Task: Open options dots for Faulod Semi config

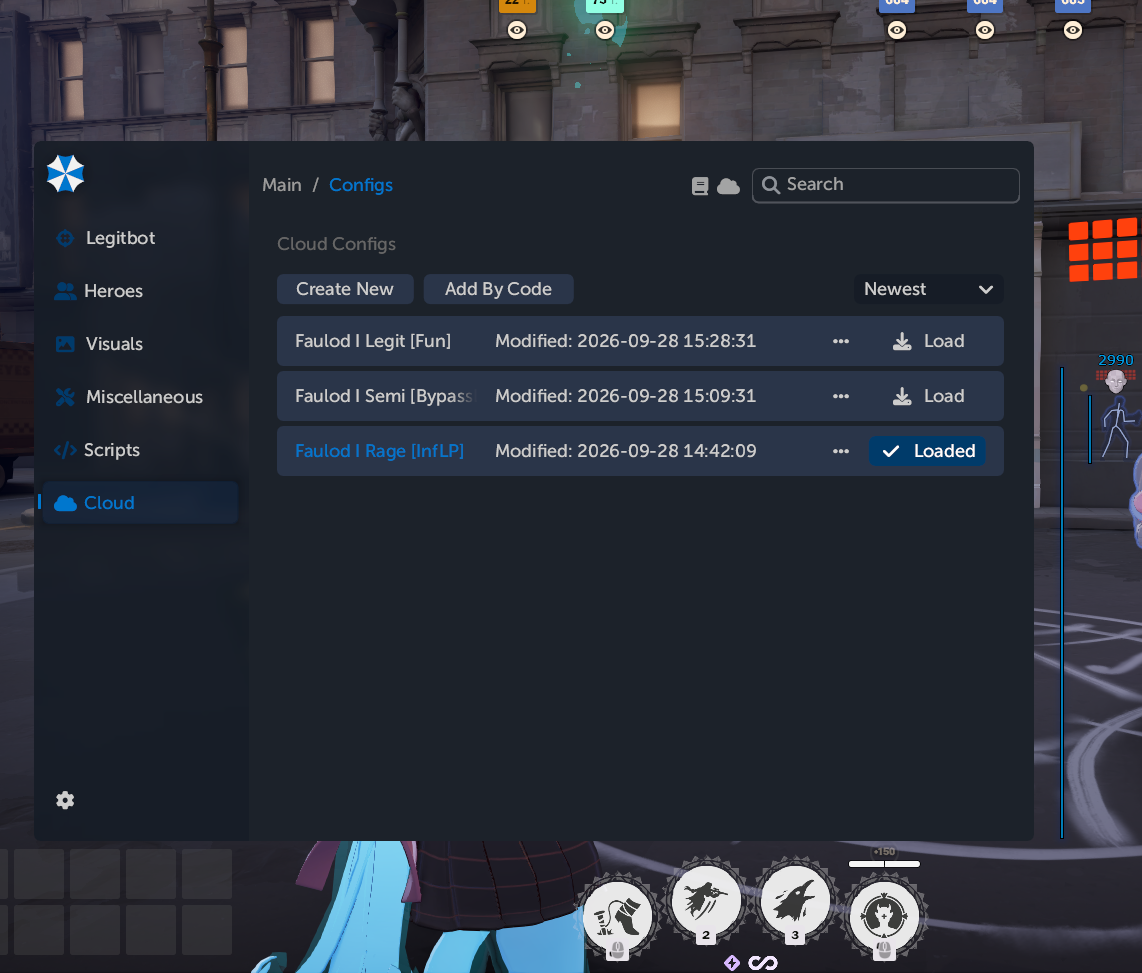Action: pos(840,396)
